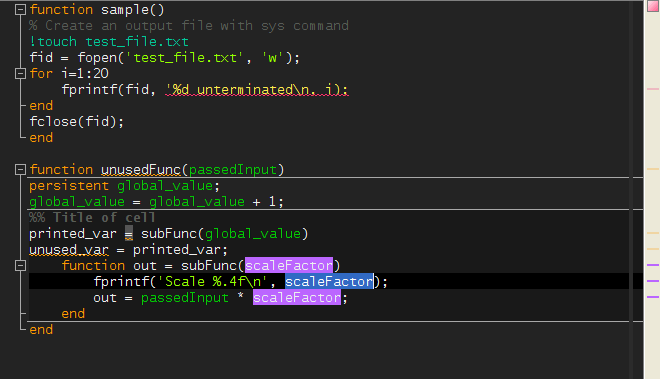The width and height of the screenshot is (660, 379).
Task: Click the 'for' keyword of the loop
Action: click(x=41, y=74)
